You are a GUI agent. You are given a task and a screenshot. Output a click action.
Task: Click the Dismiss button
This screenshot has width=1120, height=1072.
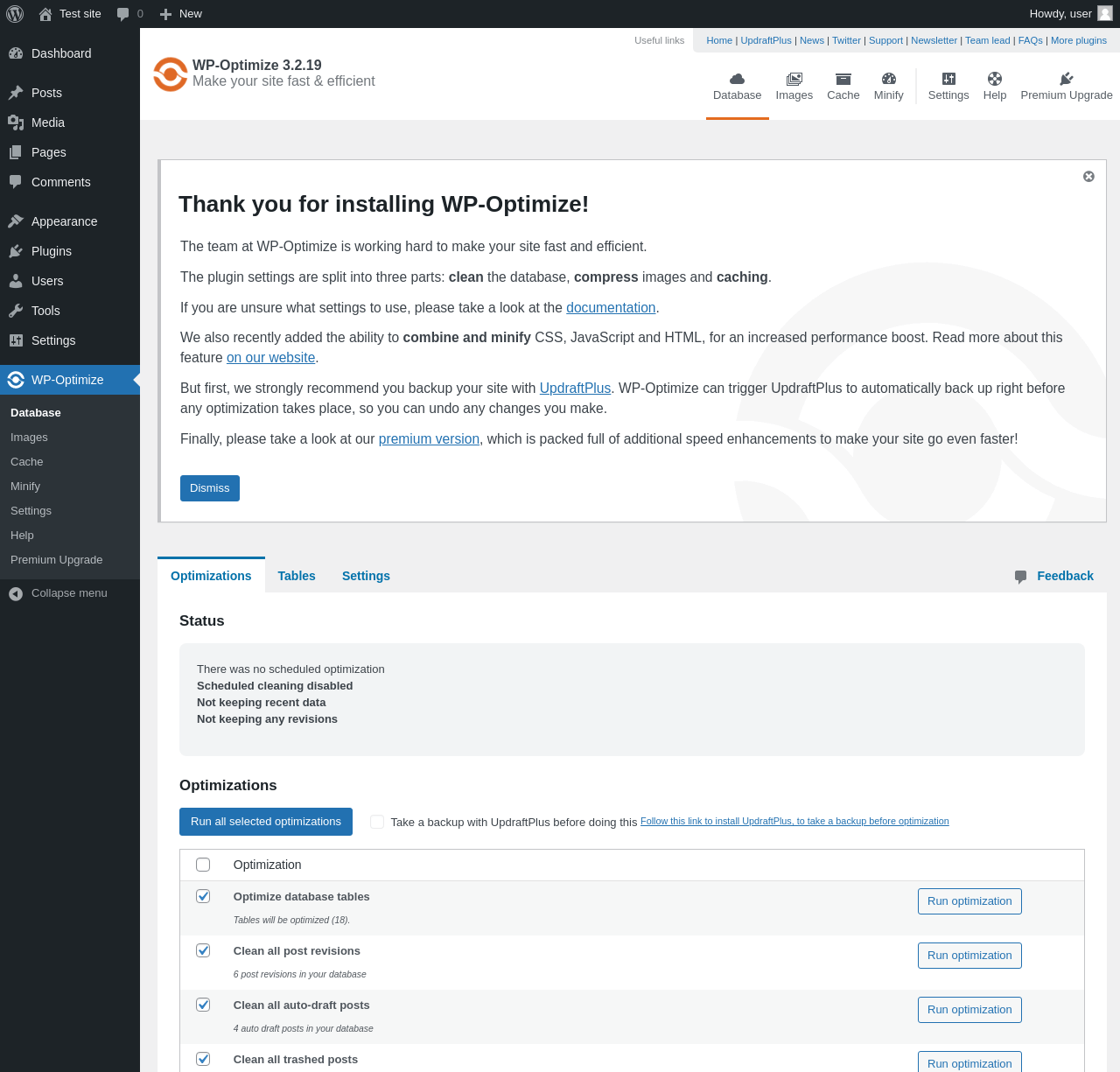tap(210, 488)
